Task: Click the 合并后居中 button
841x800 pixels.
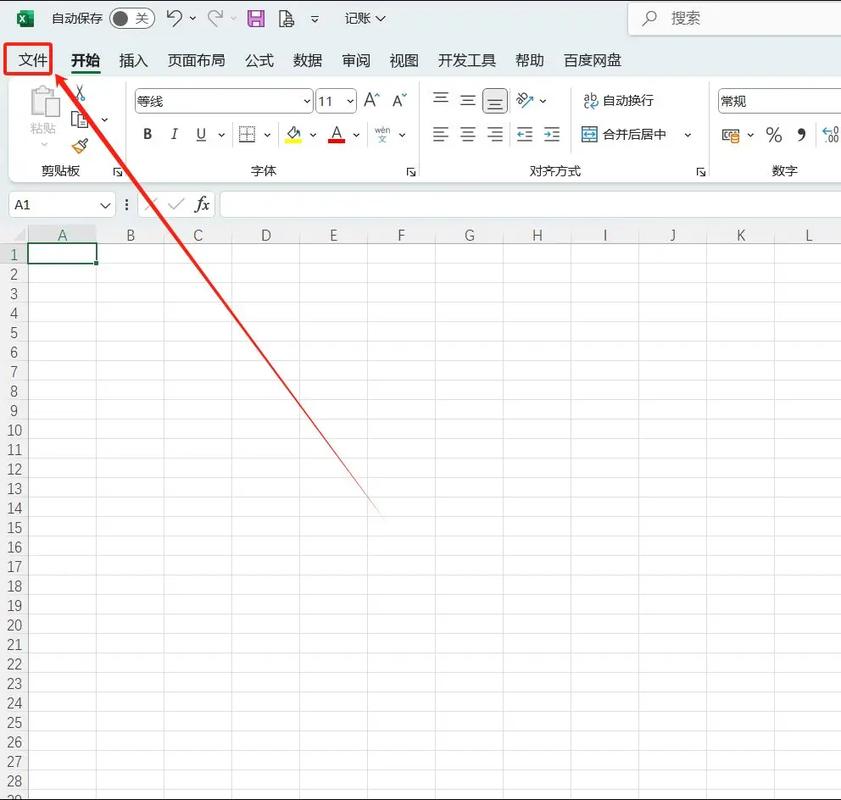Action: [x=624, y=134]
